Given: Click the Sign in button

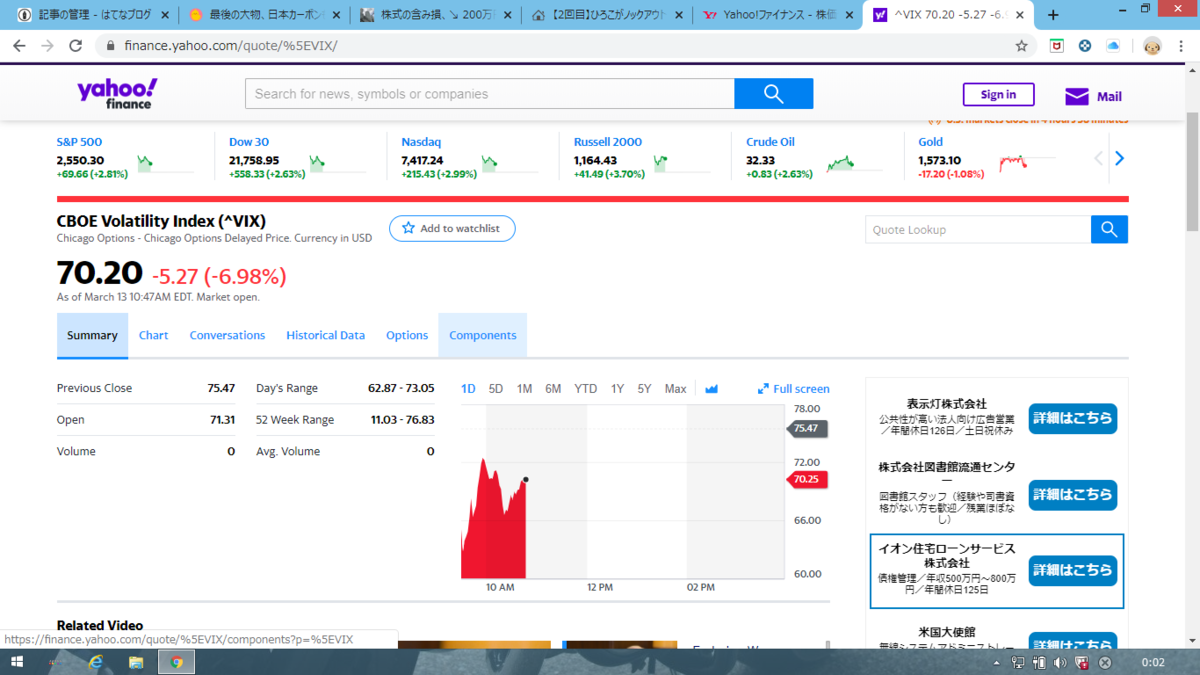Looking at the screenshot, I should pyautogui.click(x=998, y=95).
